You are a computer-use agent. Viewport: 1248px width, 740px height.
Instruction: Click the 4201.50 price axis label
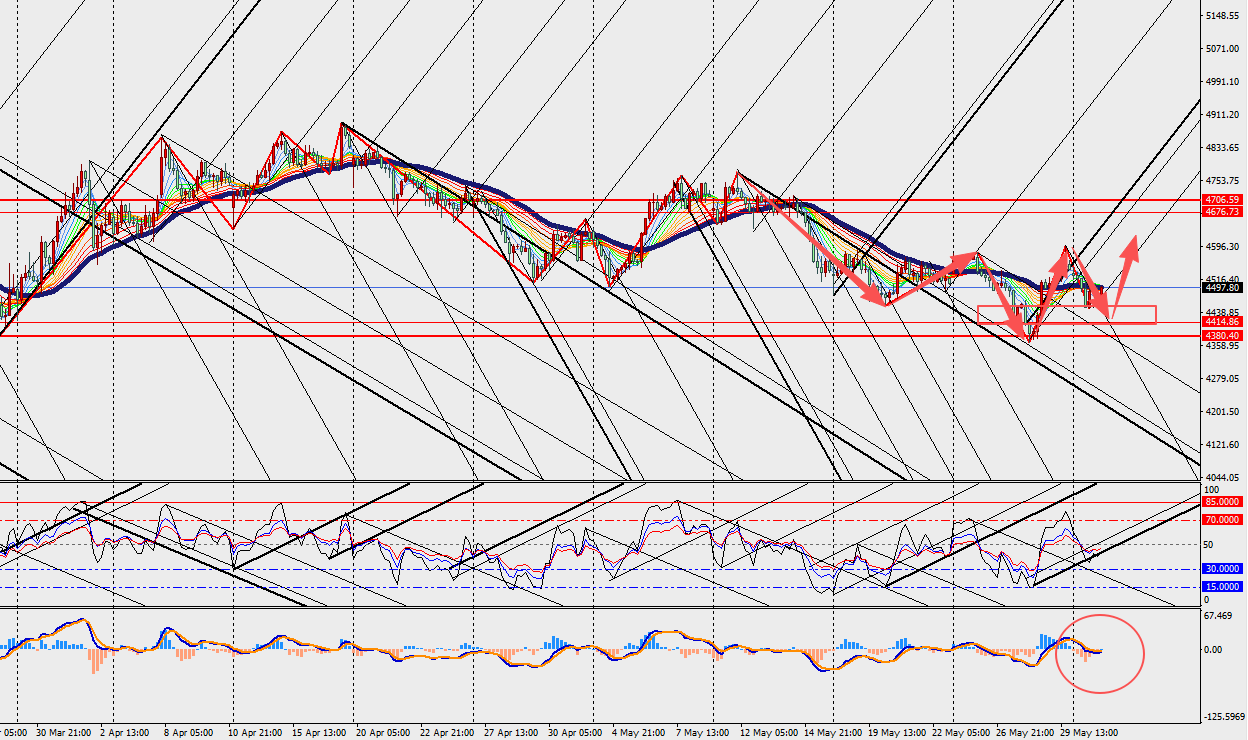click(1224, 412)
